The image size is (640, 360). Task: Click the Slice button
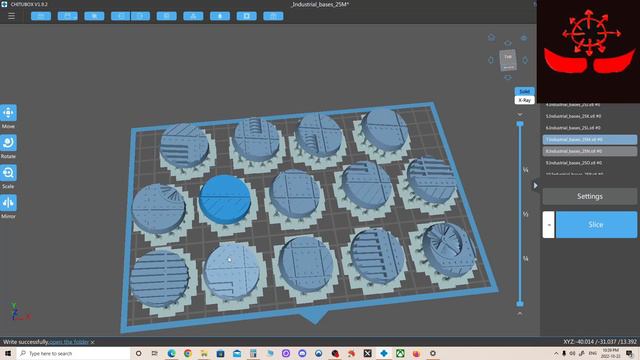[596, 224]
